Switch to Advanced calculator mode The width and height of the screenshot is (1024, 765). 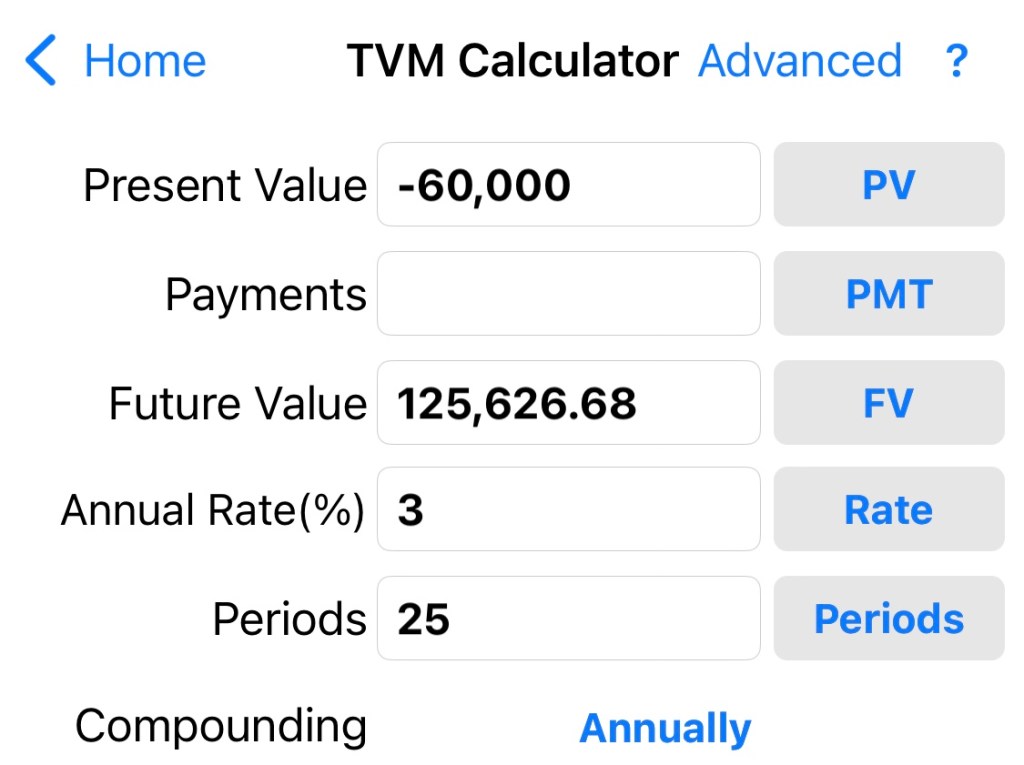click(800, 61)
